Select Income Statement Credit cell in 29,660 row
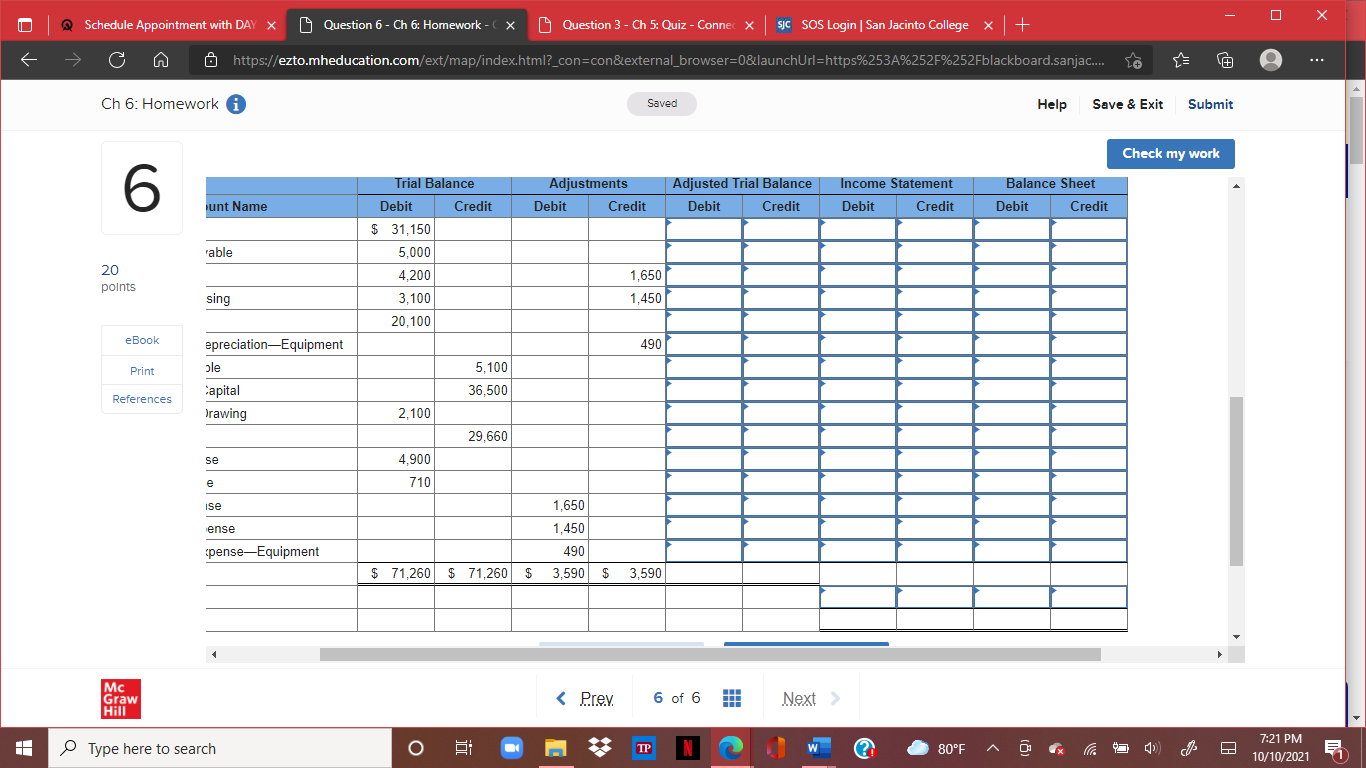 (x=935, y=436)
